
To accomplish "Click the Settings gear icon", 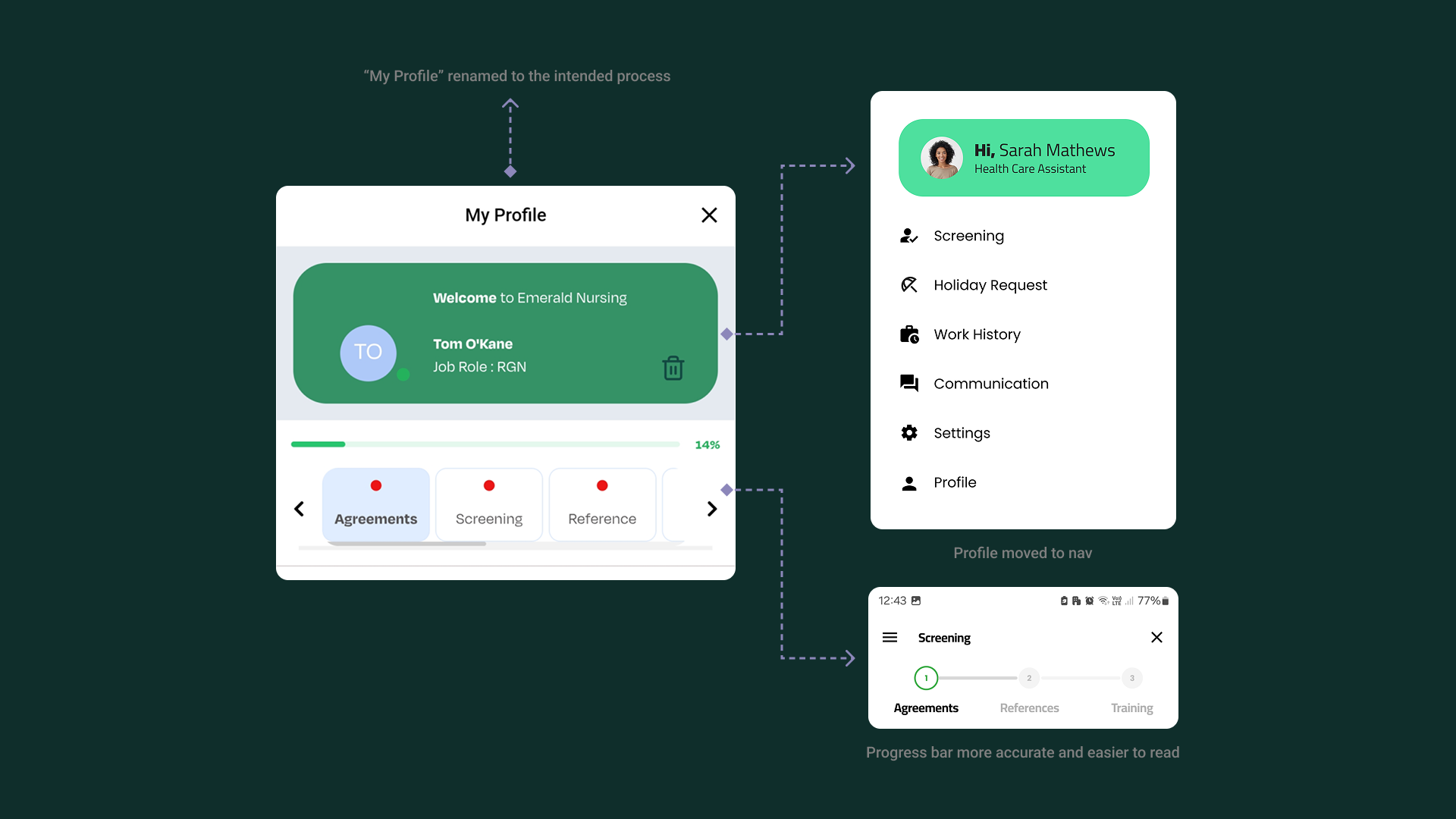I will (908, 433).
